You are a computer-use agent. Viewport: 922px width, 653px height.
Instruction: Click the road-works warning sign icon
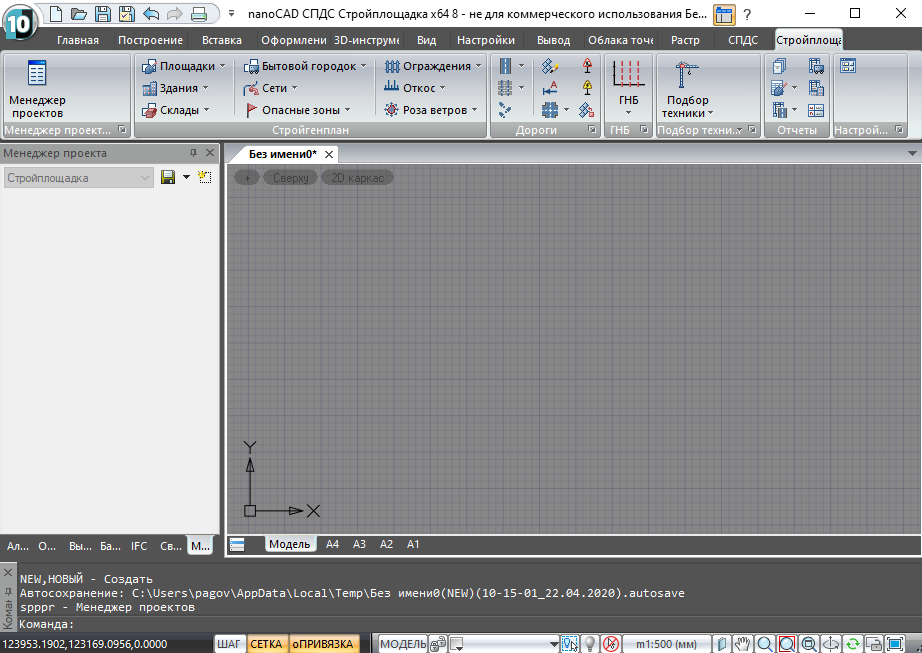point(587,66)
